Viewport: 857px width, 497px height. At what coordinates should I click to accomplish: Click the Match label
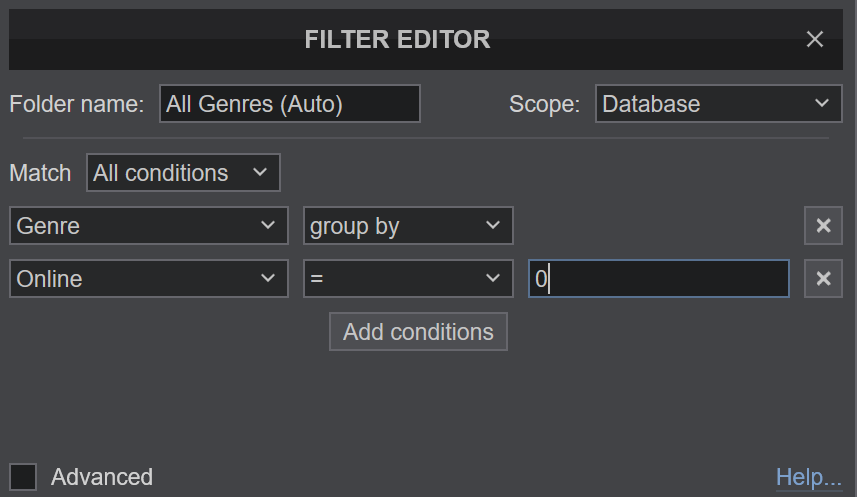pyautogui.click(x=40, y=173)
